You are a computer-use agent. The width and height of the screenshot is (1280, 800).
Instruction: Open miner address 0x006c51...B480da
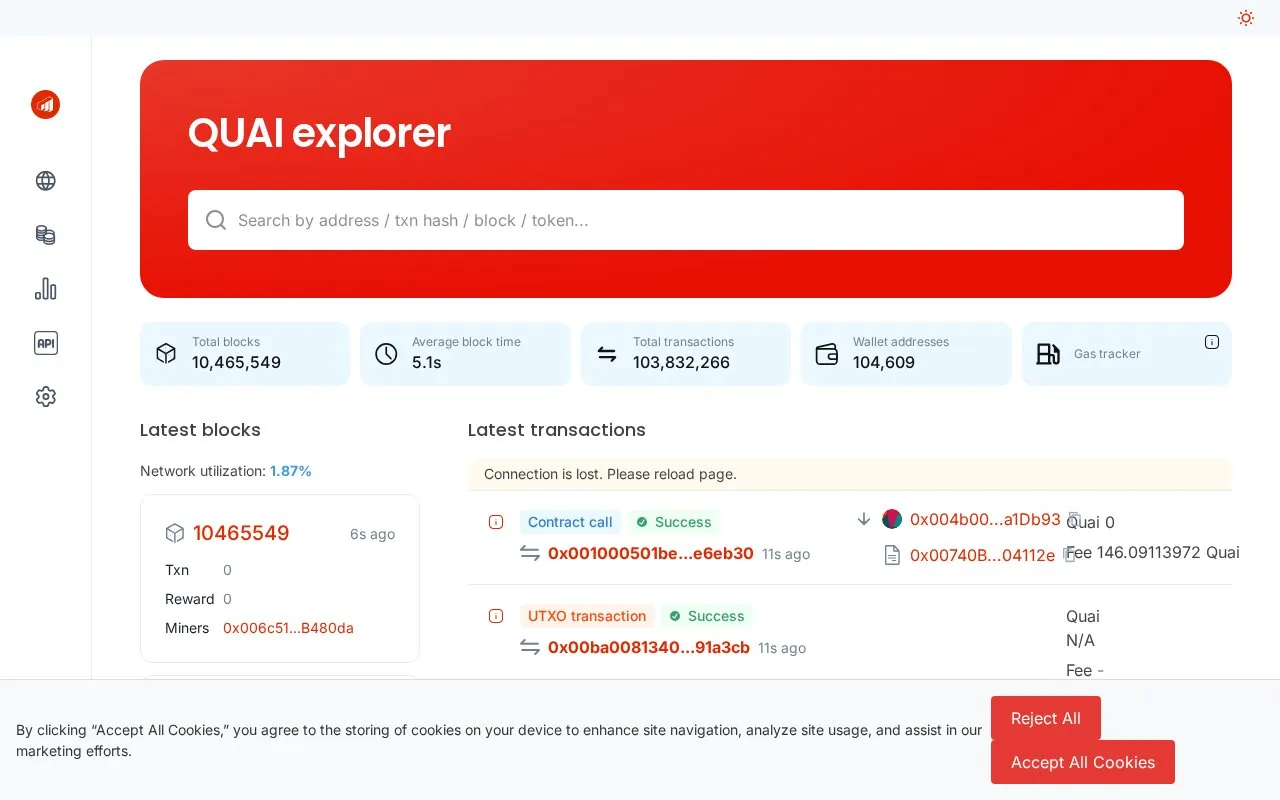pos(288,628)
